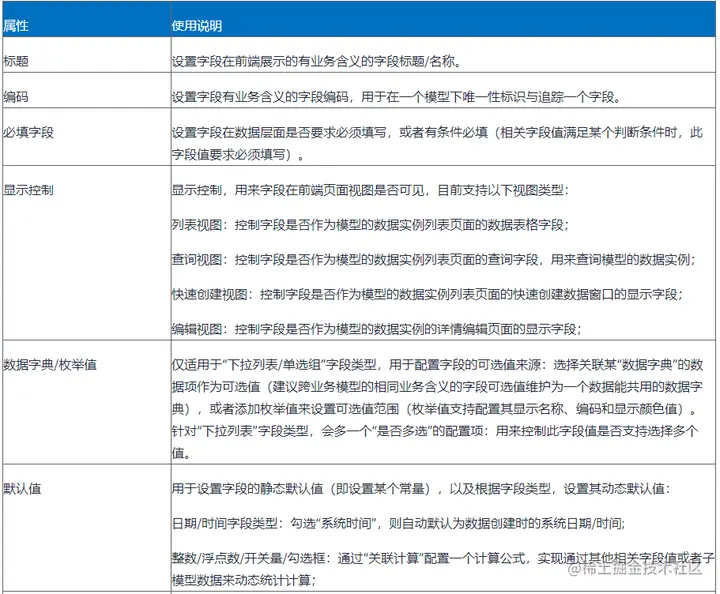
Task: Click the description starting 设置字段在前端展示
Action: tap(317, 61)
